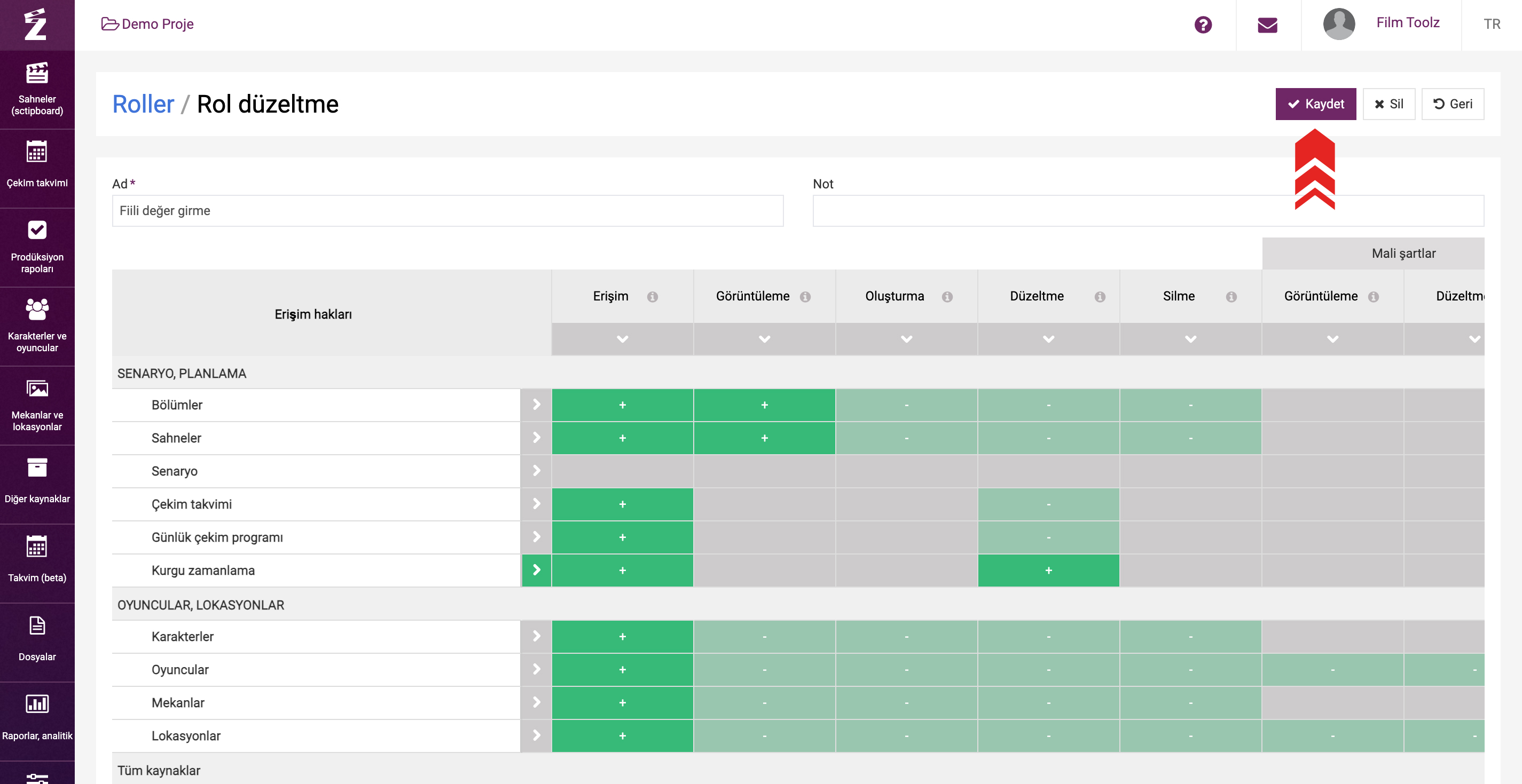Expand the Silme column dropdown chevron

(x=1190, y=339)
